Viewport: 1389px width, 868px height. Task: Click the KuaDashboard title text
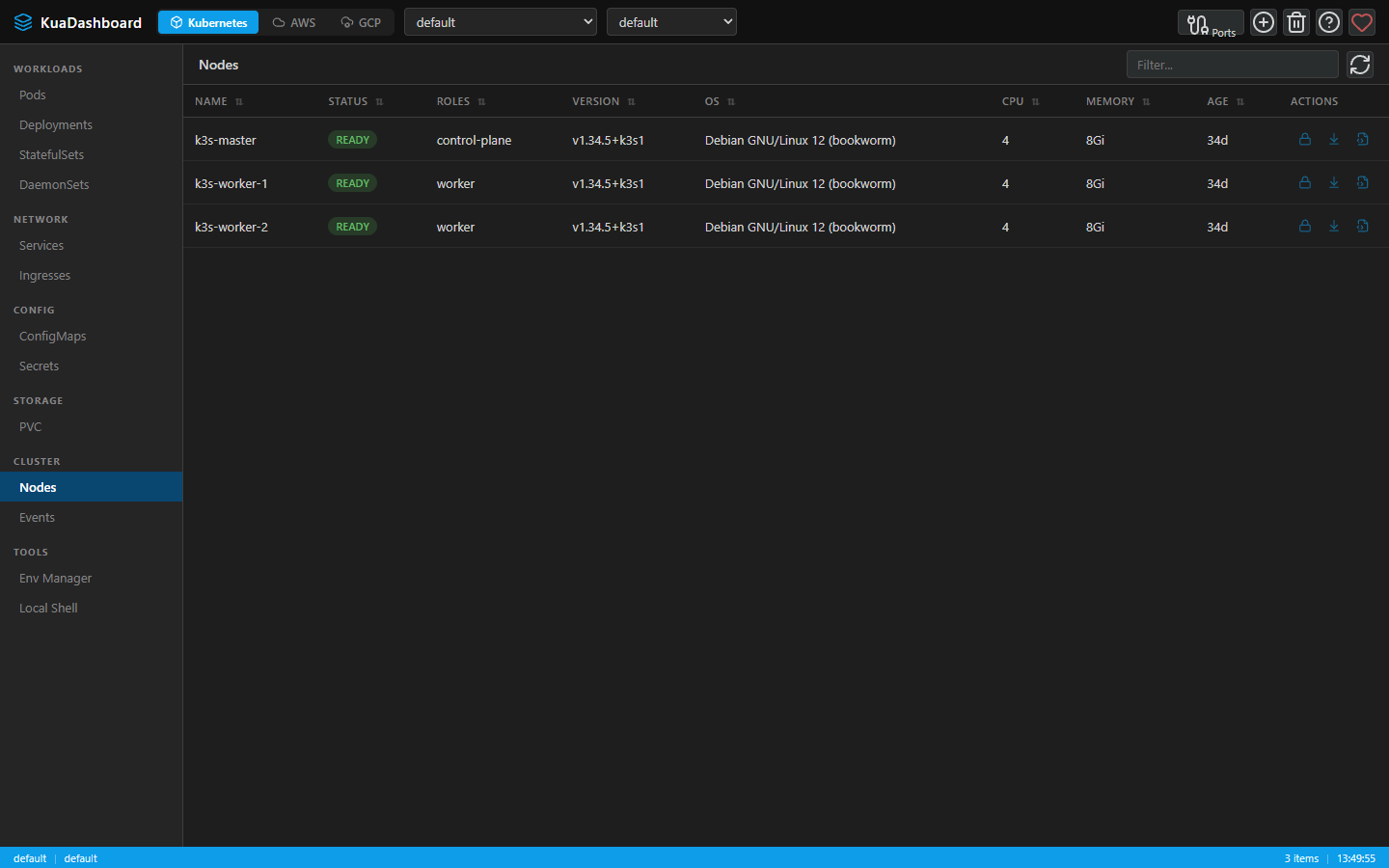[x=91, y=22]
